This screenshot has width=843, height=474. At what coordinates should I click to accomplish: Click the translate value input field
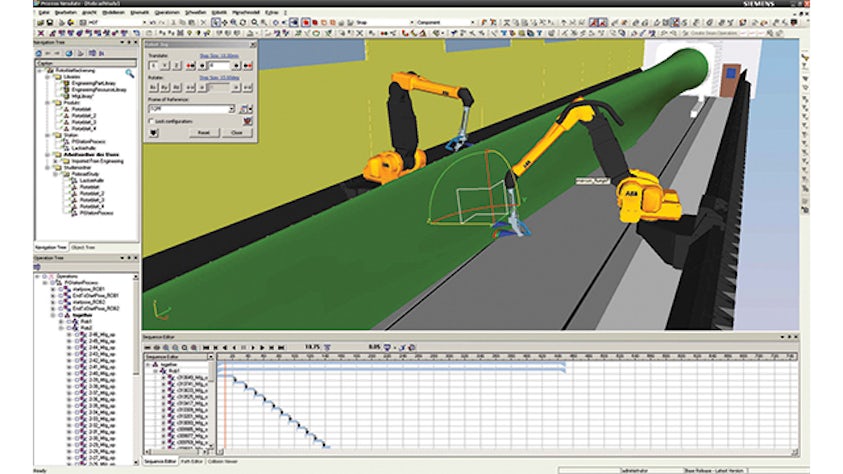coord(219,66)
